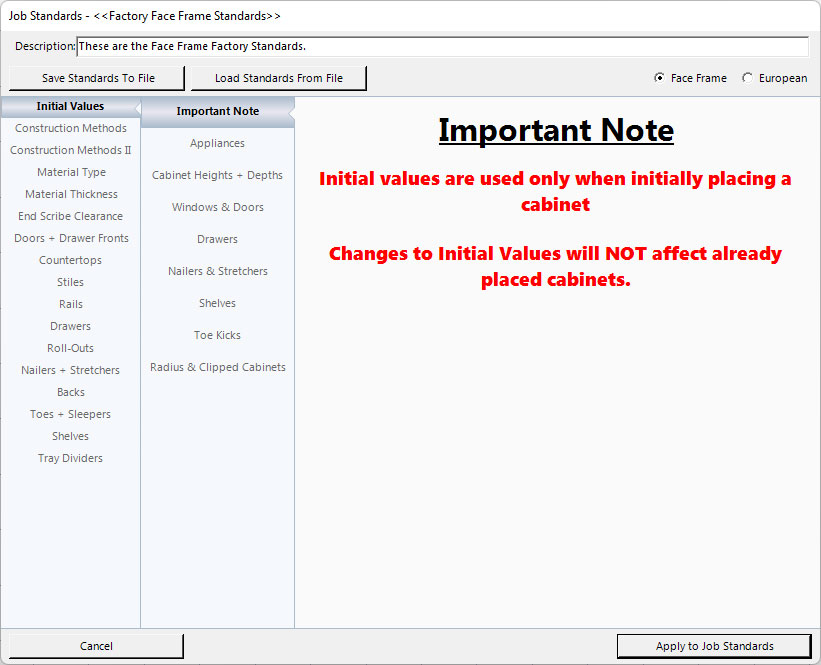This screenshot has width=821, height=665.
Task: Click Load Standards From File button
Action: tap(278, 78)
